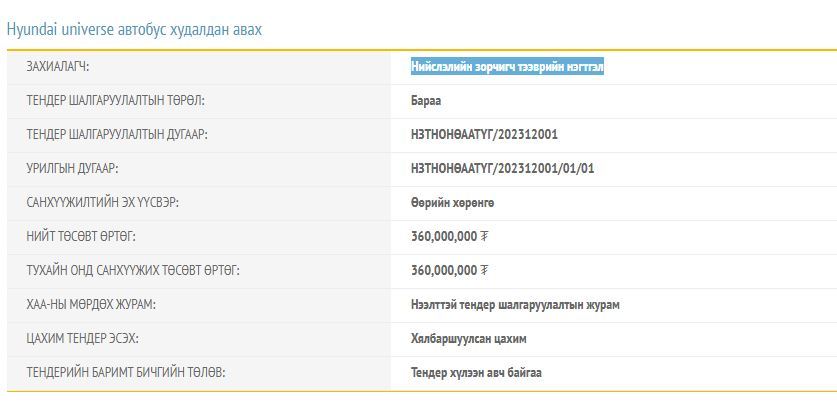837x405 pixels.
Task: Click the 360,000,000 ₮ value beside НИЙТ ТӨСӨВТ ӨРТӨГ
Action: tap(449, 237)
